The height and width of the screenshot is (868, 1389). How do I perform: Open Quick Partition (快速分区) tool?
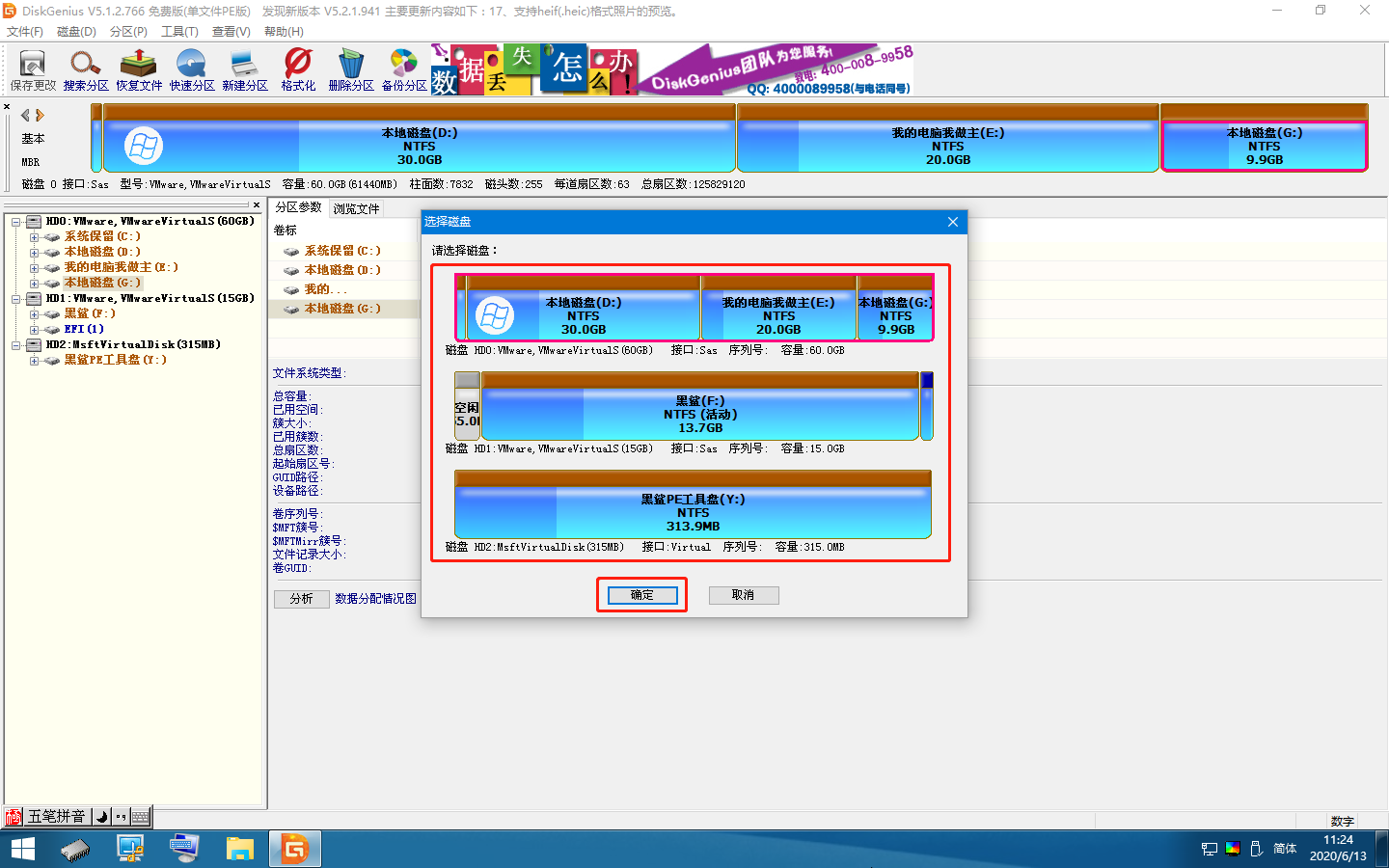[192, 70]
